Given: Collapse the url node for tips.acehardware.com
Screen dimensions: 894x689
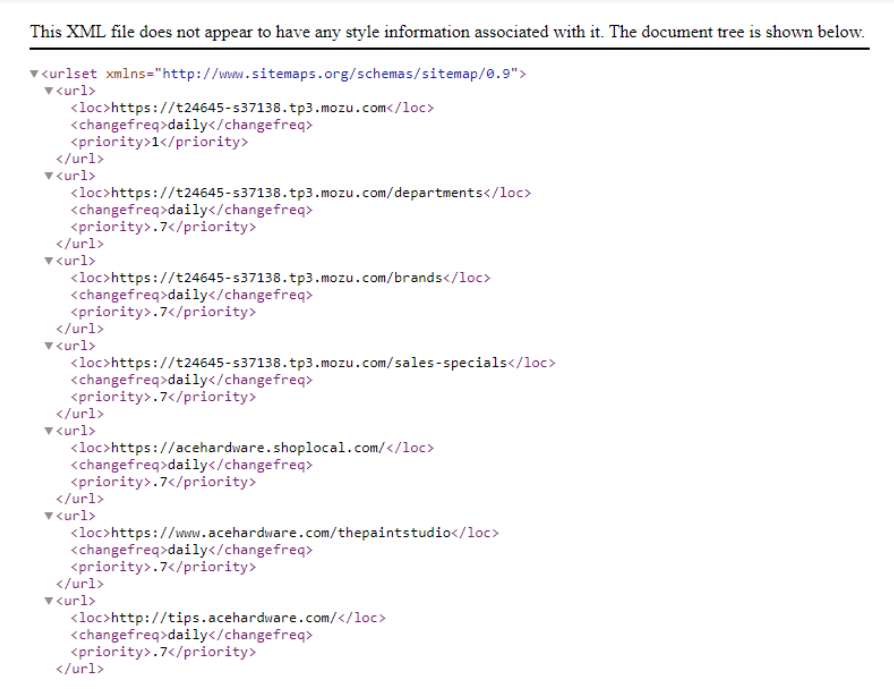Looking at the screenshot, I should pyautogui.click(x=49, y=601).
